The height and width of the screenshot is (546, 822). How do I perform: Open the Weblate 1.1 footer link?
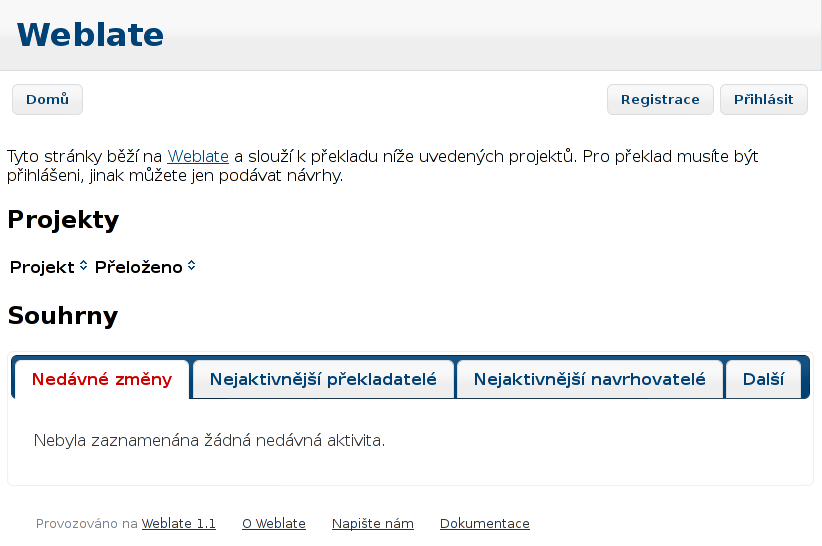click(x=179, y=523)
